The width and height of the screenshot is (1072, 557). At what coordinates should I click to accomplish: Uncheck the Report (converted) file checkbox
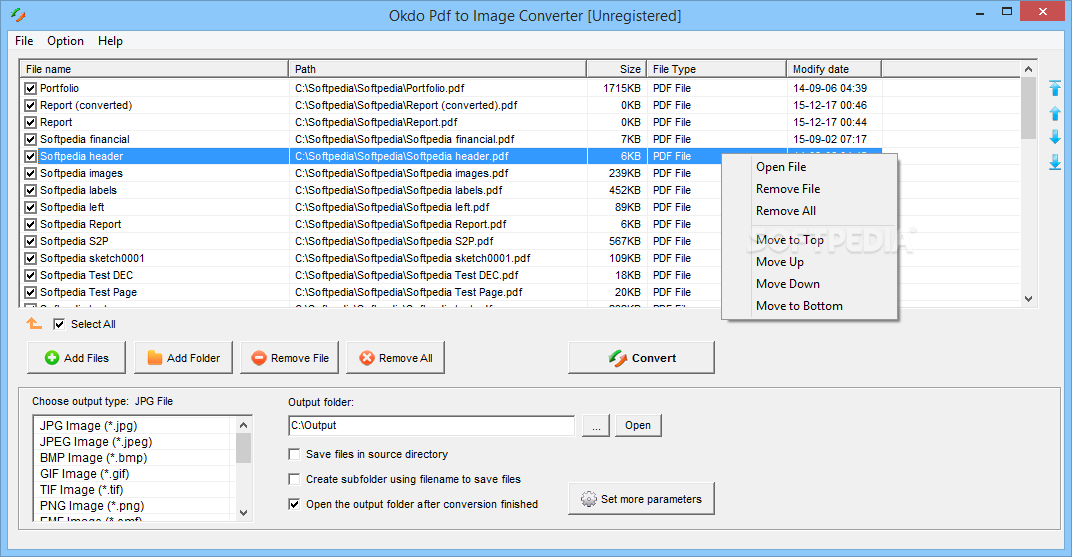tap(30, 105)
